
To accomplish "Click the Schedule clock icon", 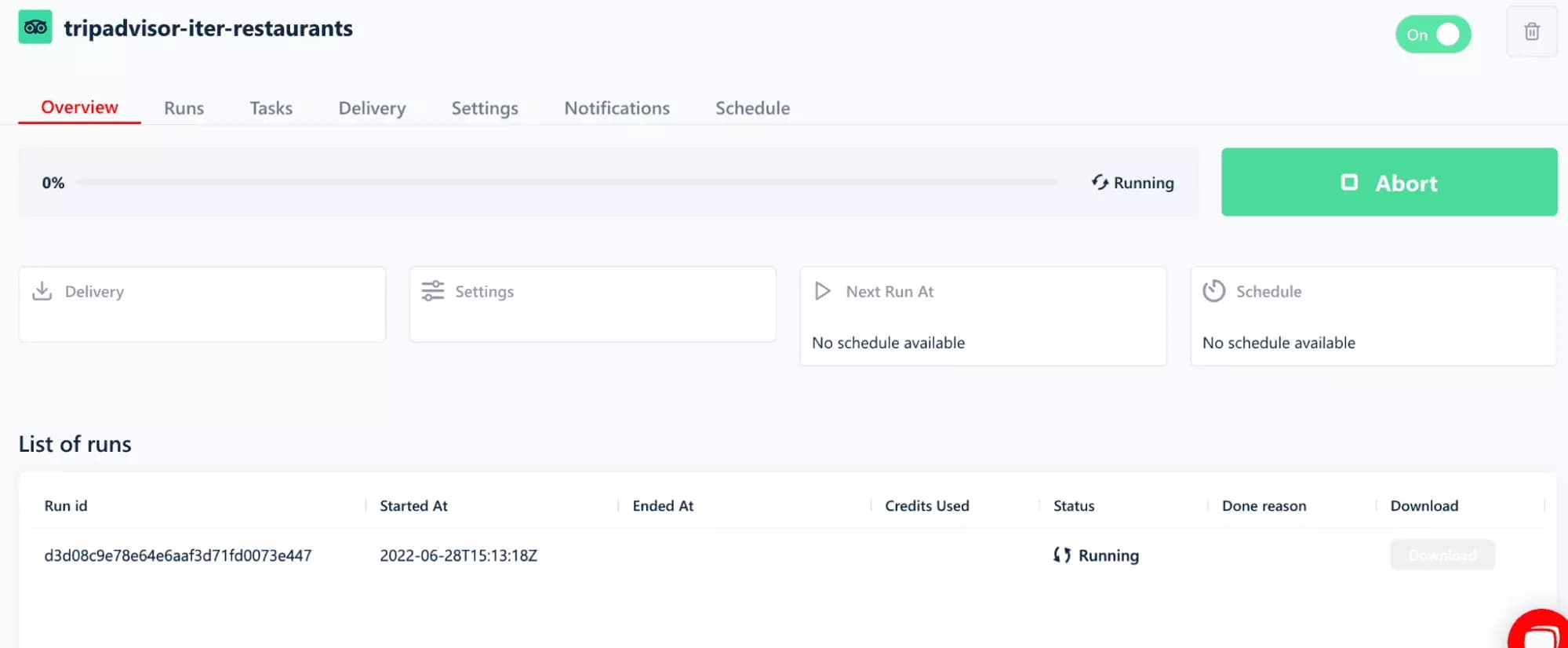I will (x=1214, y=291).
